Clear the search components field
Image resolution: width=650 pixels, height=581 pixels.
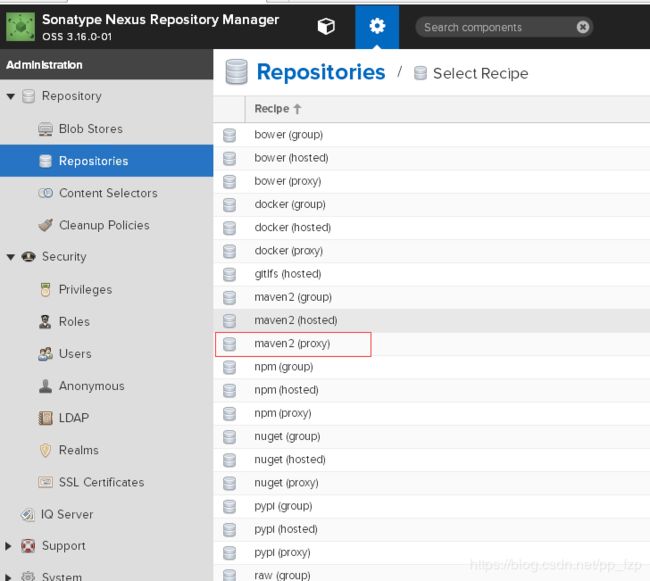pyautogui.click(x=582, y=27)
